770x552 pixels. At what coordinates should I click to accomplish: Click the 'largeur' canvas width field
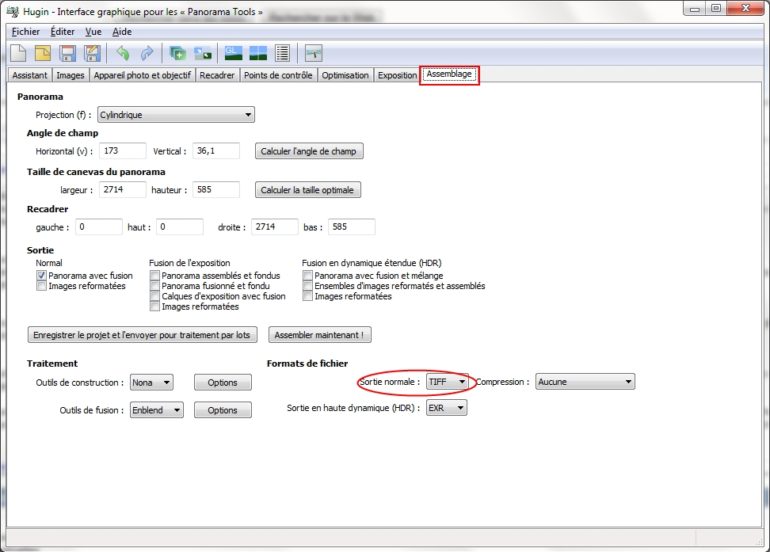(122, 189)
